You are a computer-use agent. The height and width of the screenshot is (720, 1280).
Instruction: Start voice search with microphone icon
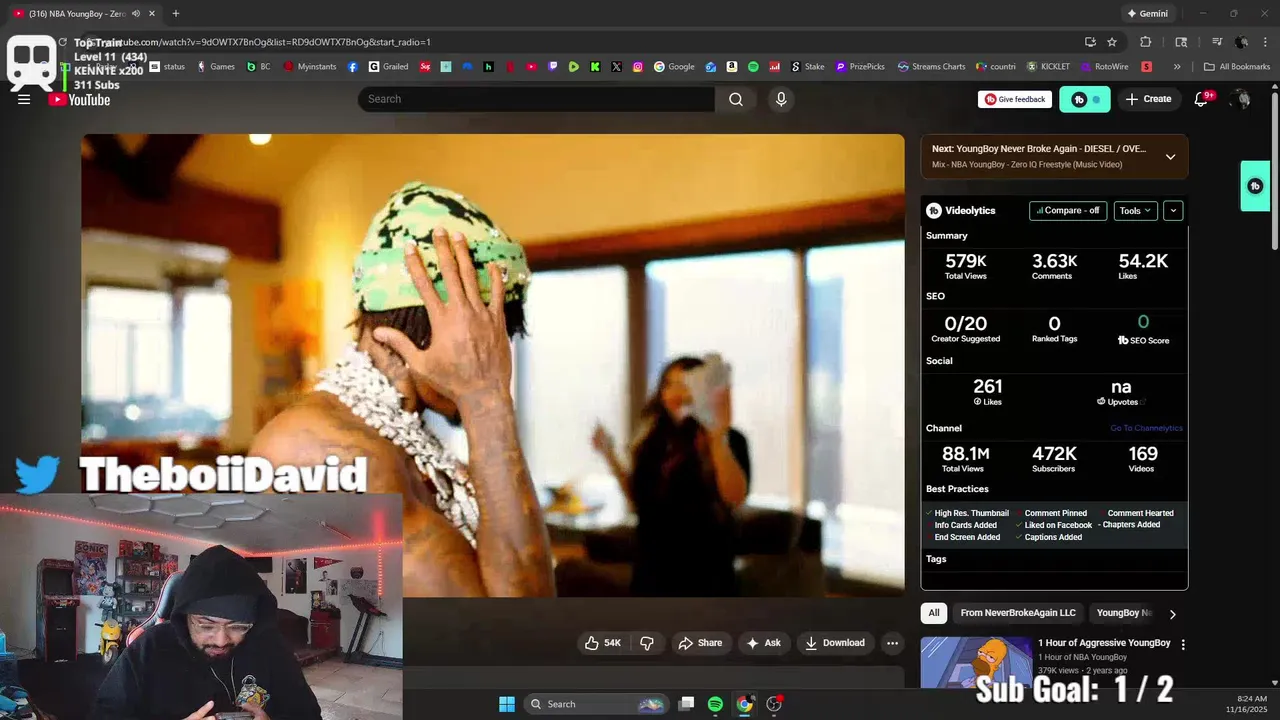781,99
